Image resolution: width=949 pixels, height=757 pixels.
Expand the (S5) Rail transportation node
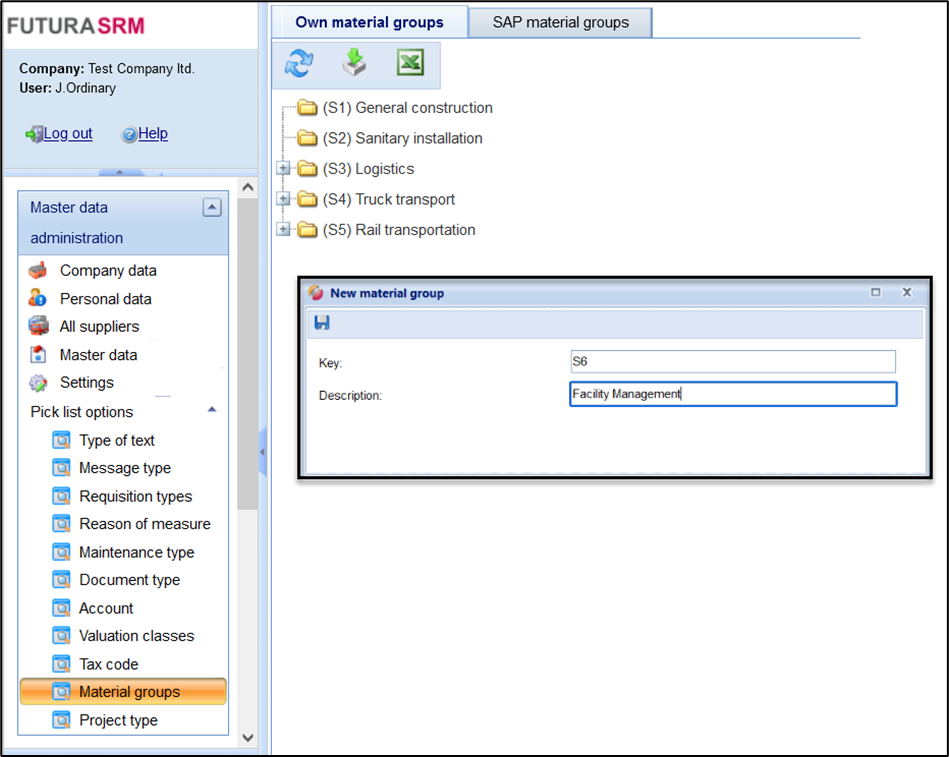tap(284, 230)
